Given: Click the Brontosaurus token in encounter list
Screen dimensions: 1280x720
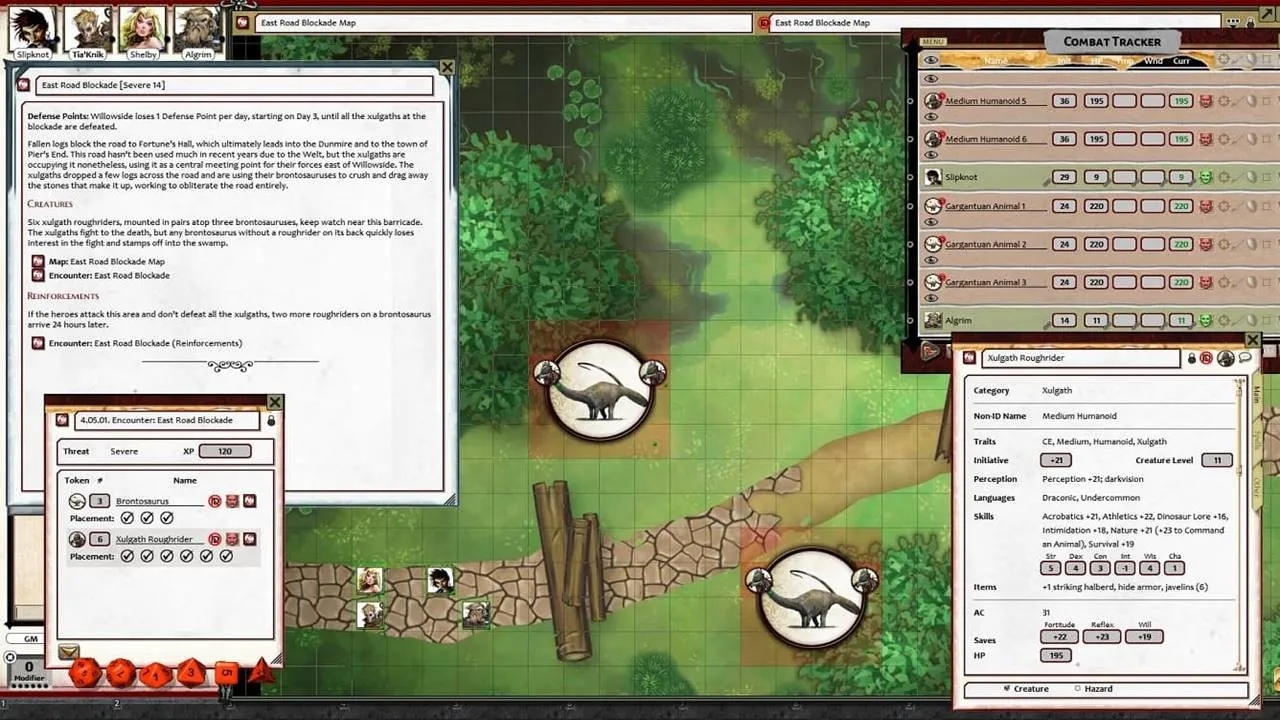Looking at the screenshot, I should [x=77, y=501].
